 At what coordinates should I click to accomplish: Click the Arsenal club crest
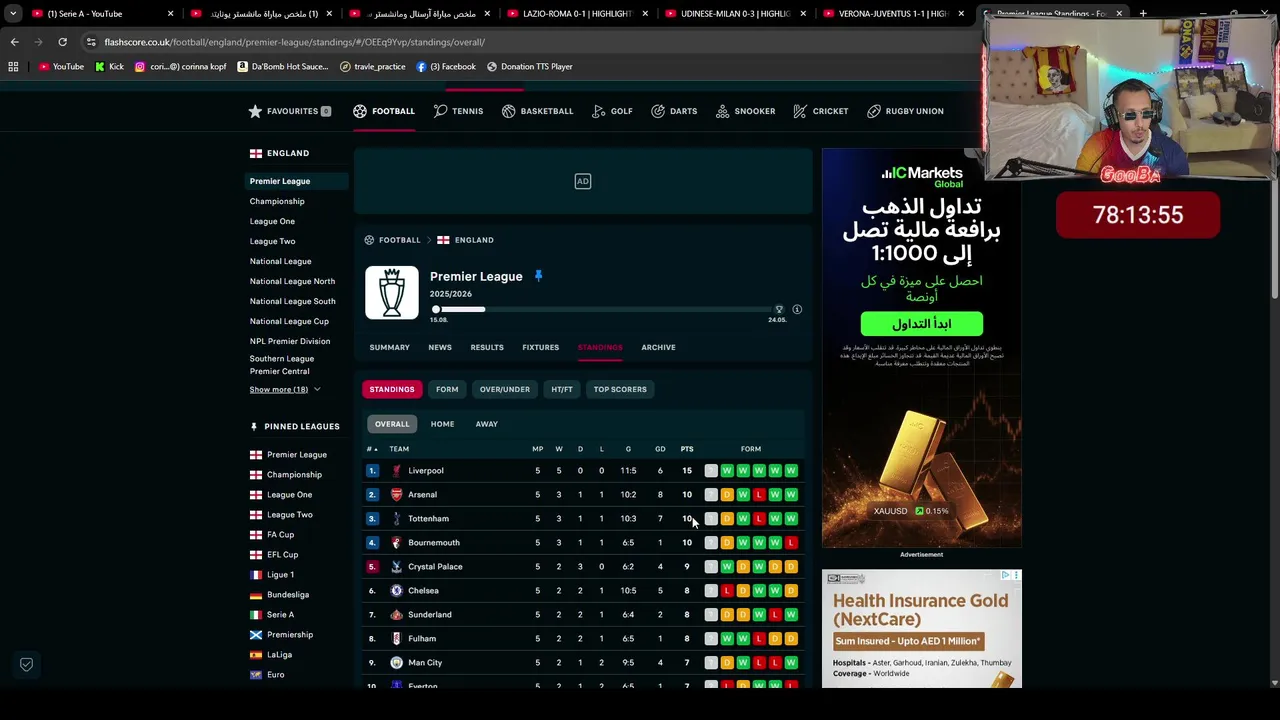coord(396,494)
